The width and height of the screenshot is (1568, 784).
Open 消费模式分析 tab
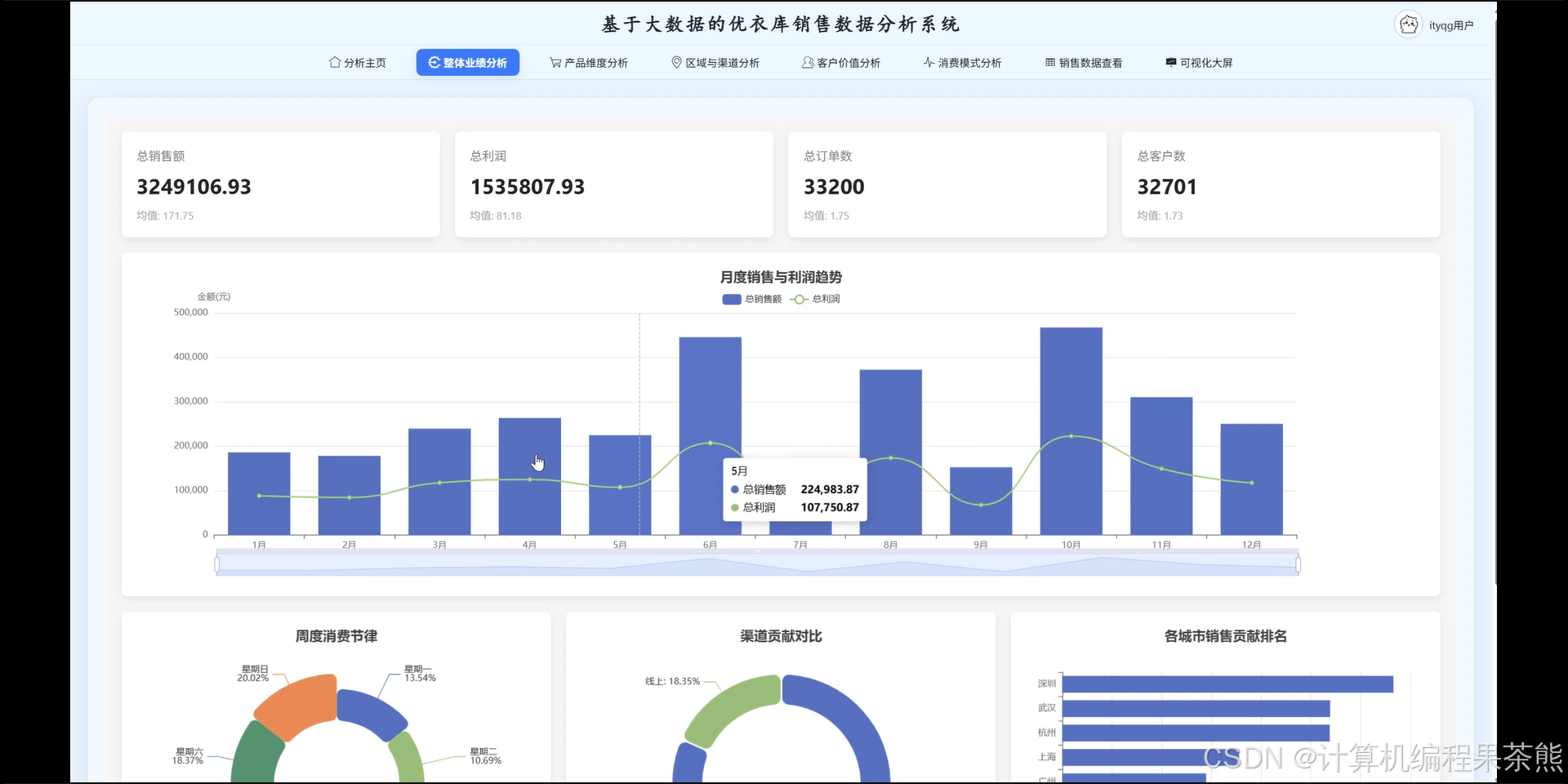(962, 63)
